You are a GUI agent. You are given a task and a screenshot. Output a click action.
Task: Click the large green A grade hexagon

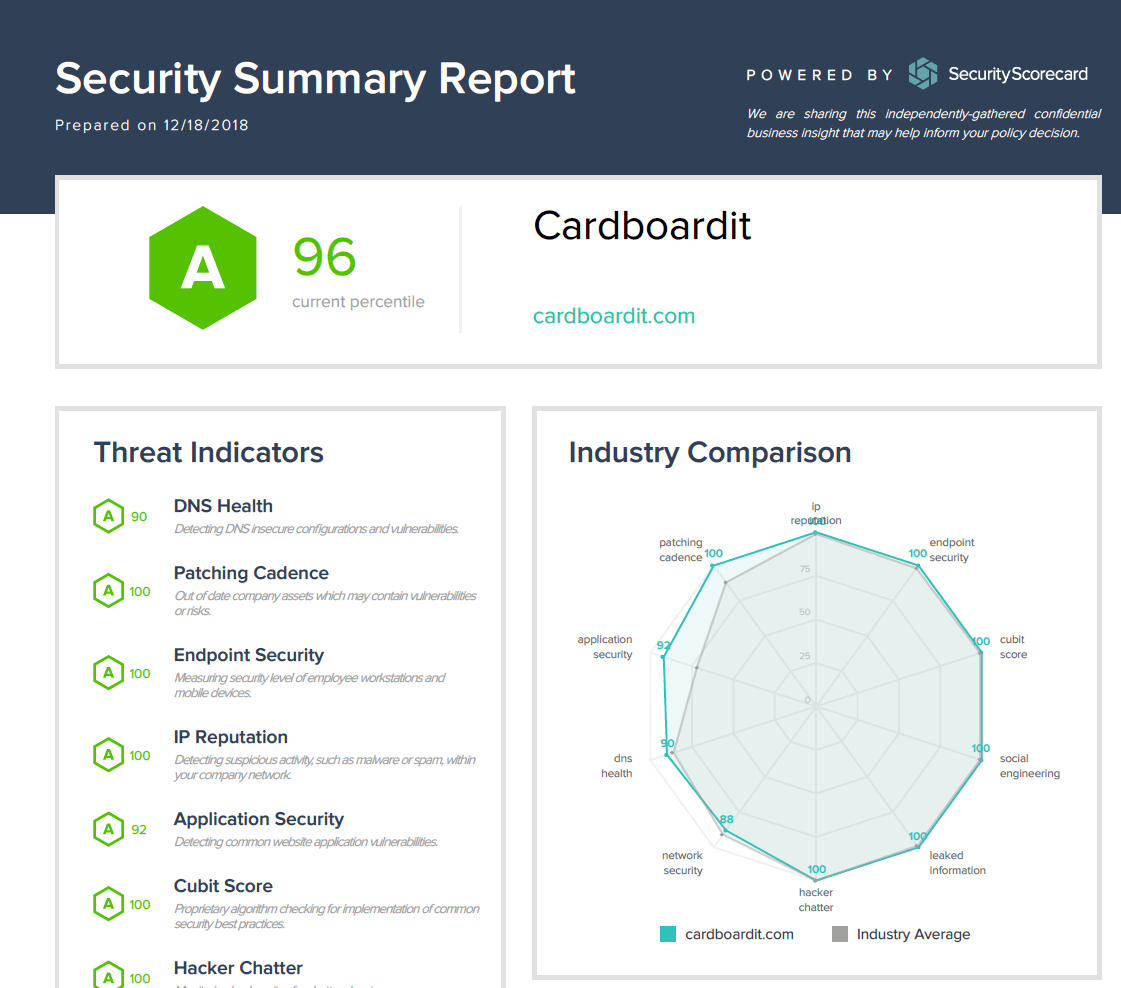(x=203, y=268)
